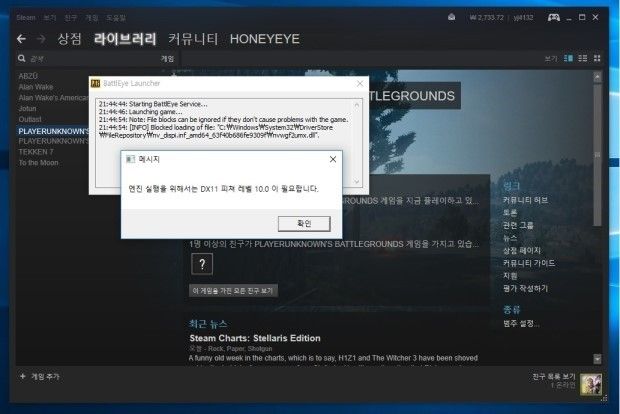Select Jotun in the game list

[x=27, y=108]
